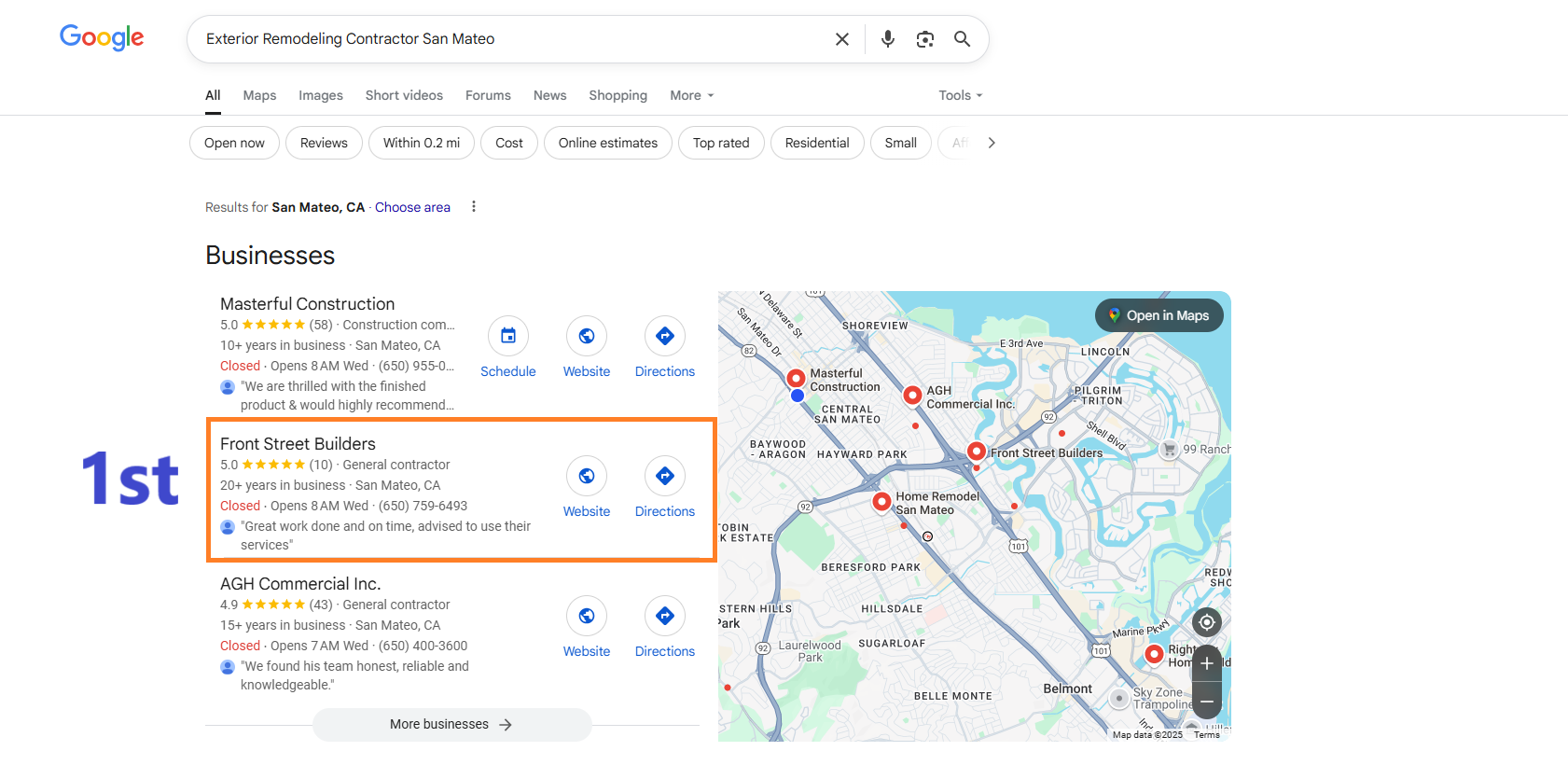The height and width of the screenshot is (765, 1568).
Task: Toggle the Cost filter chip
Action: (509, 143)
